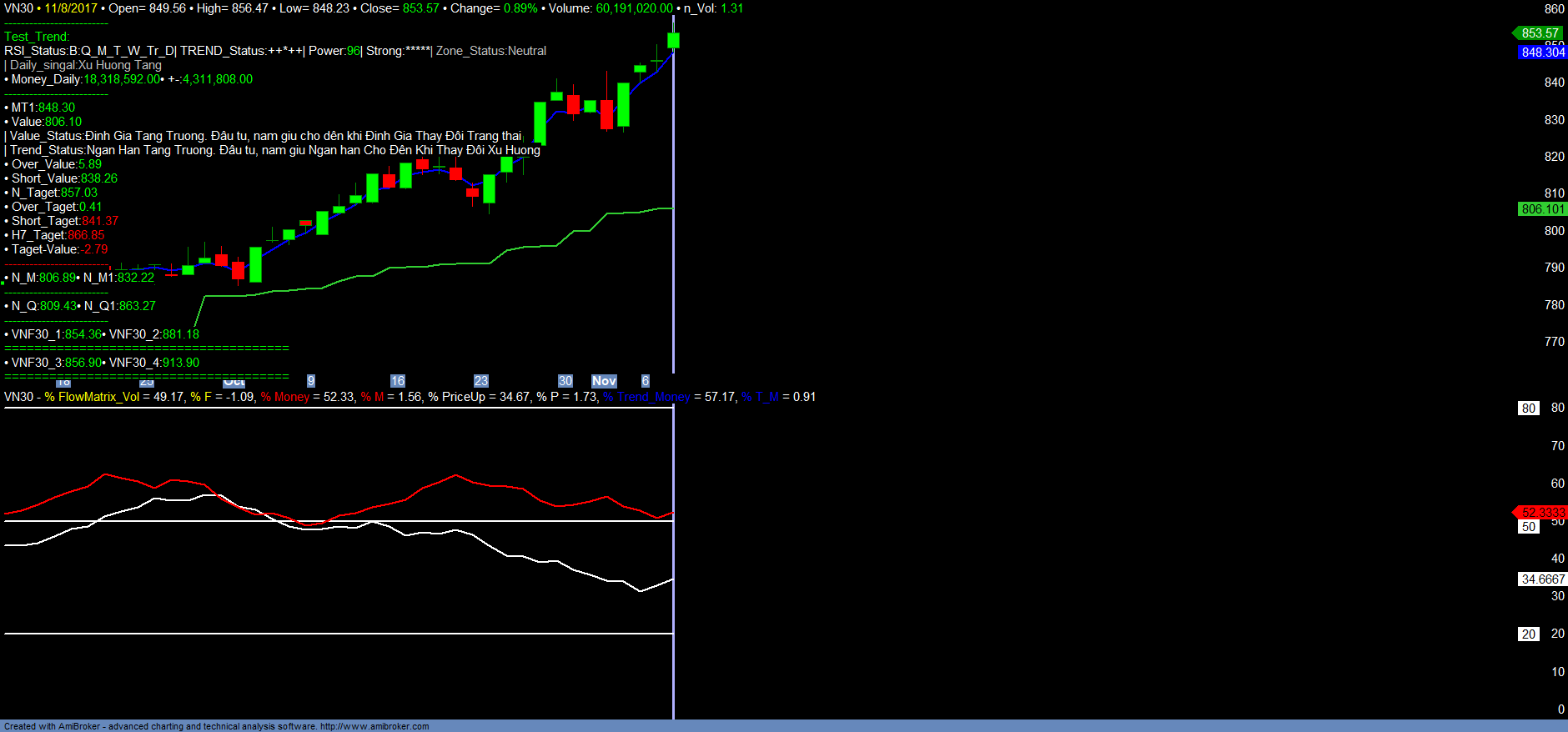Click the green 853.57 last price marker

tap(1540, 33)
